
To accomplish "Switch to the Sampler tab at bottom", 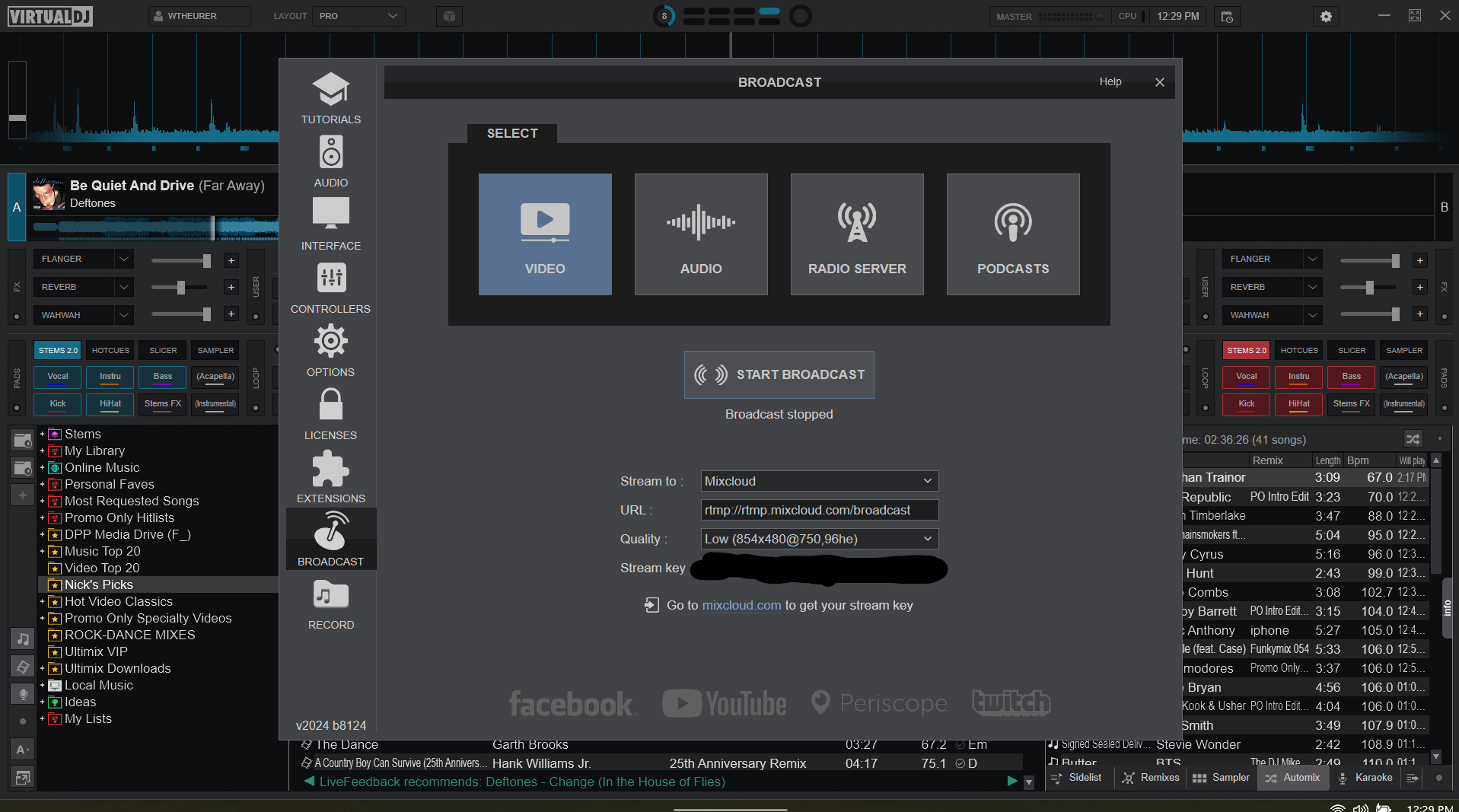I will (1221, 778).
